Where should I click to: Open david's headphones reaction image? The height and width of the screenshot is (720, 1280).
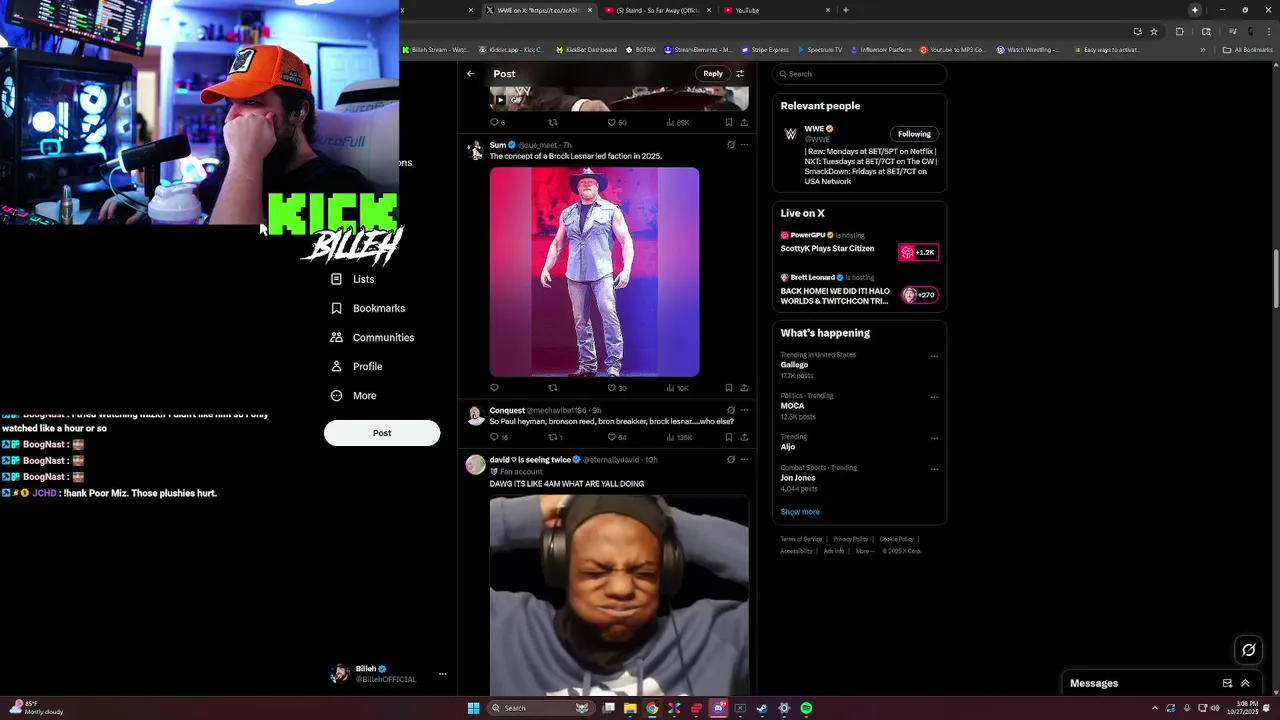coord(619,594)
